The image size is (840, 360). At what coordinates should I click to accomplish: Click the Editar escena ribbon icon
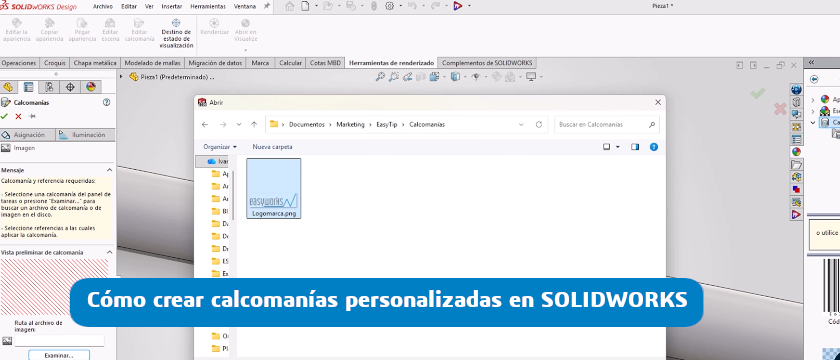[110, 23]
